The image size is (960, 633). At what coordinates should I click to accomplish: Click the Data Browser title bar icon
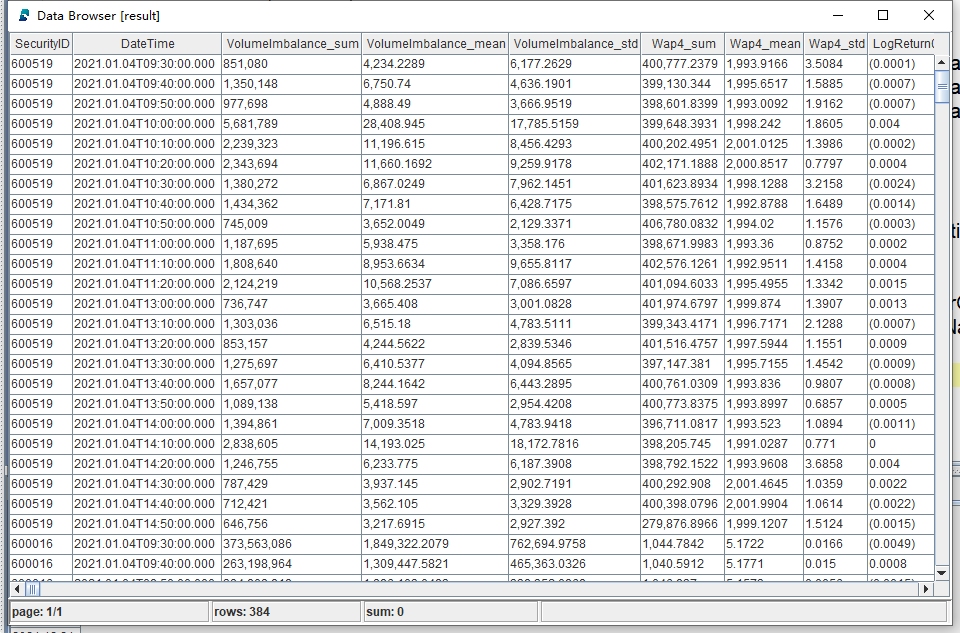23,15
